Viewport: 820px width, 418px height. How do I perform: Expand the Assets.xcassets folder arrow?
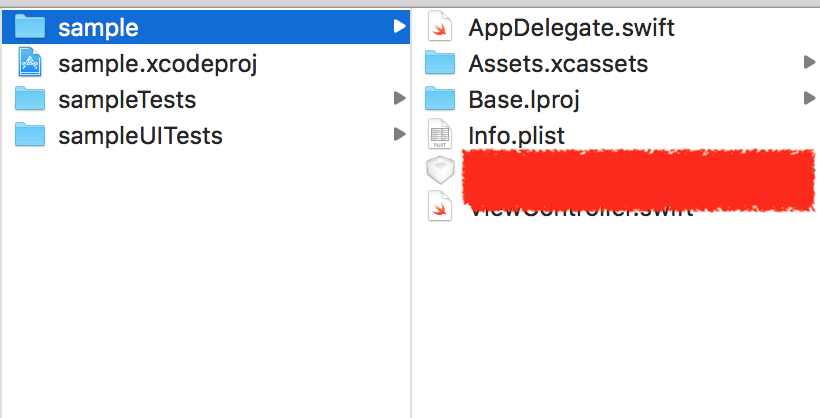[809, 63]
